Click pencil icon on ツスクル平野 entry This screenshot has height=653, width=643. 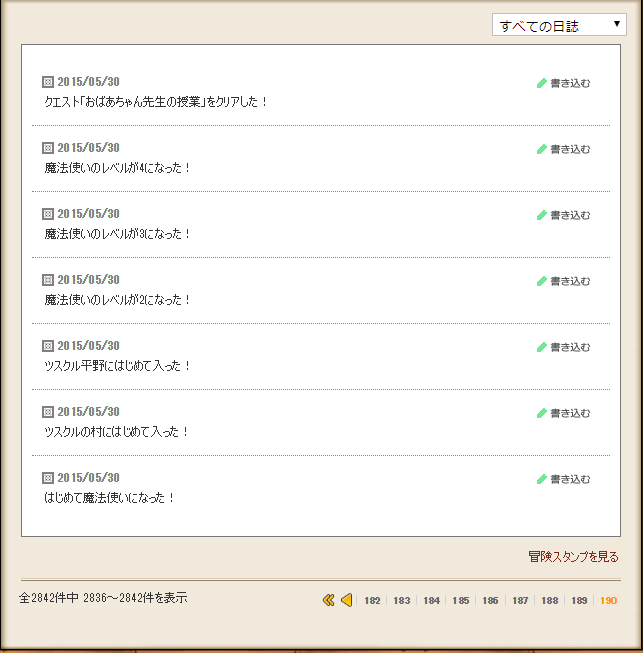point(542,347)
